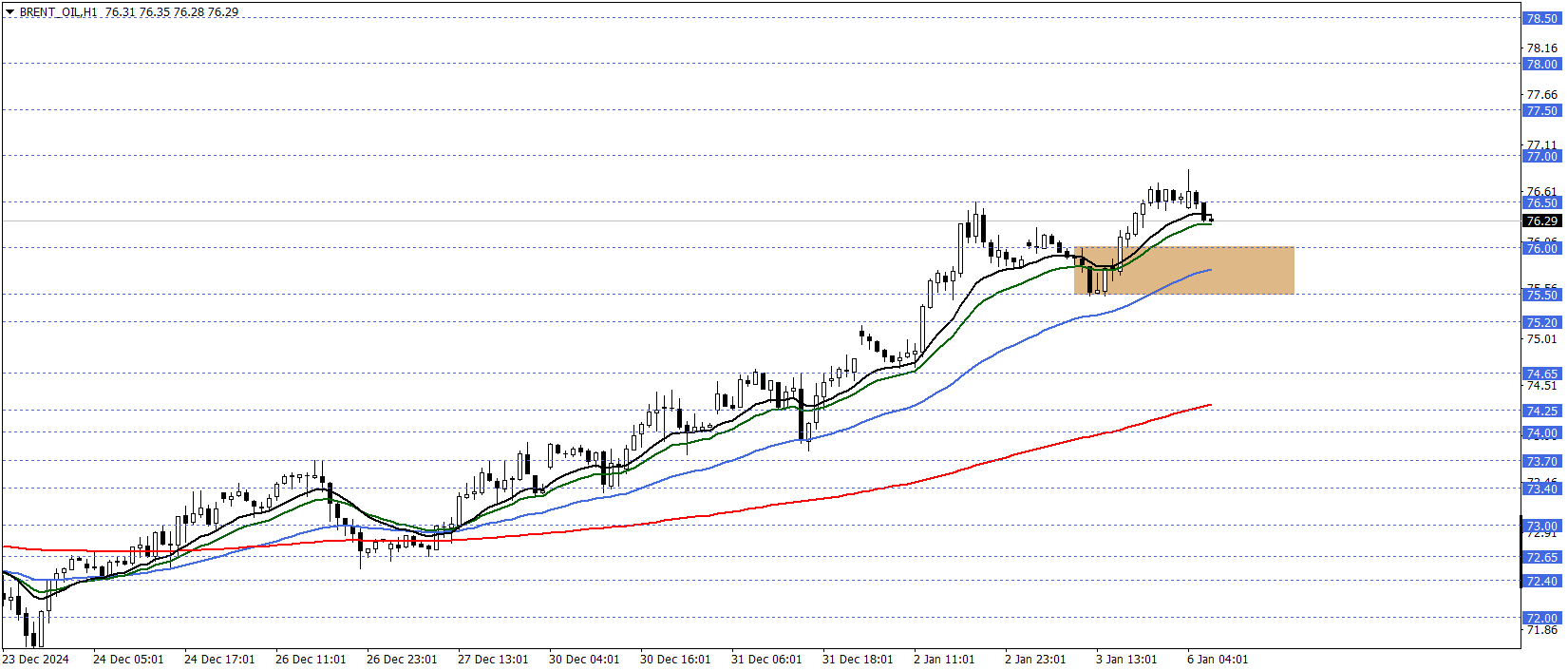Image resolution: width=1568 pixels, height=671 pixels.
Task: Click the 75.20 price level label
Action: (x=1541, y=322)
